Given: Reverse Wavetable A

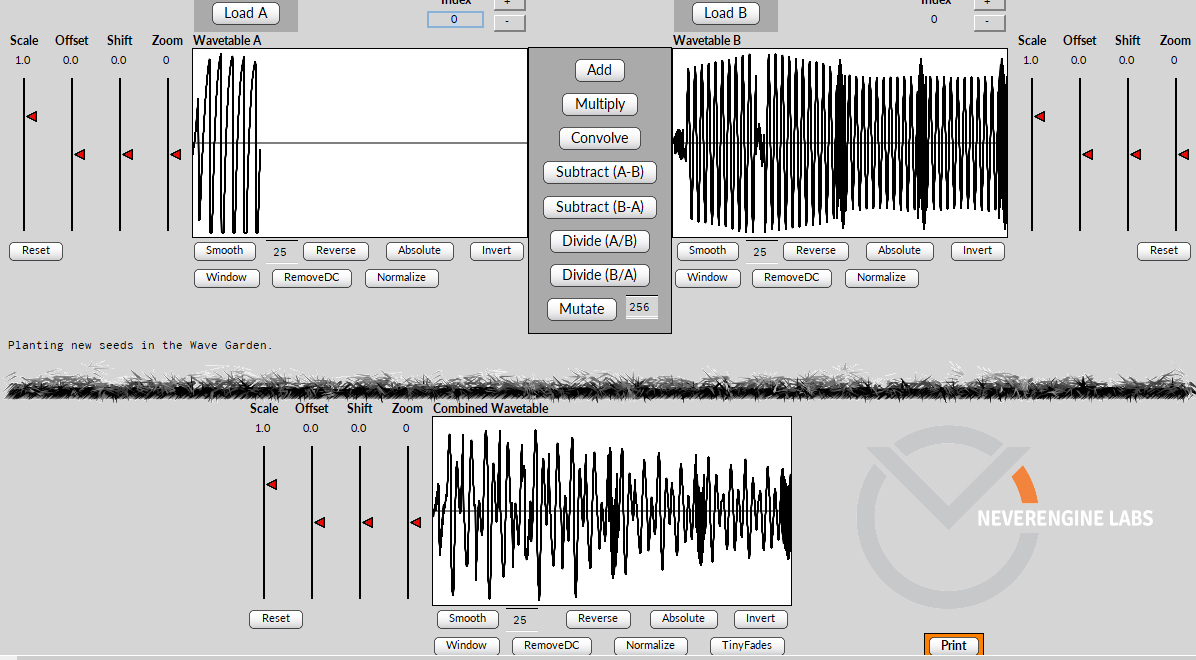Looking at the screenshot, I should (336, 251).
